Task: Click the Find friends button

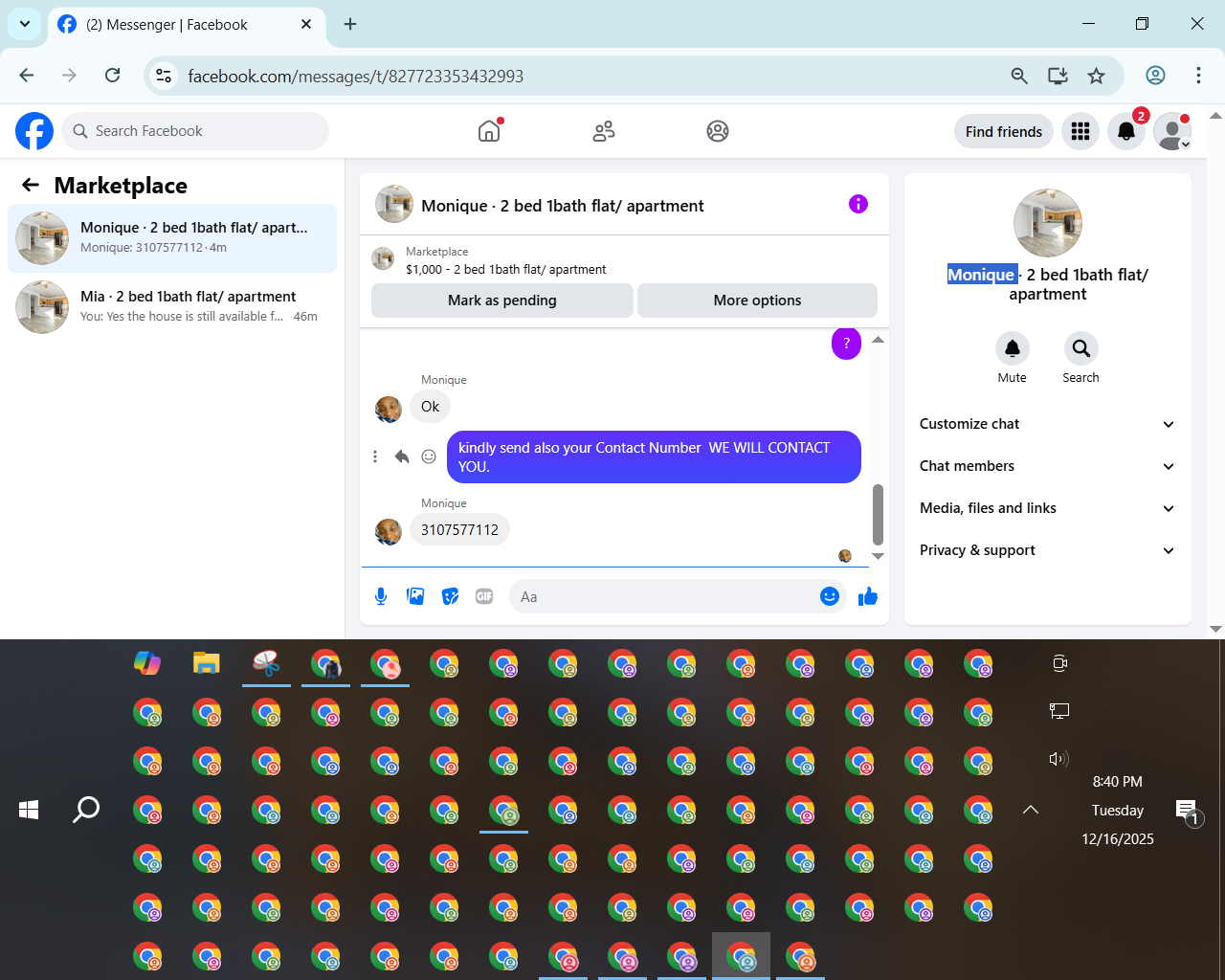Action: click(x=1004, y=131)
